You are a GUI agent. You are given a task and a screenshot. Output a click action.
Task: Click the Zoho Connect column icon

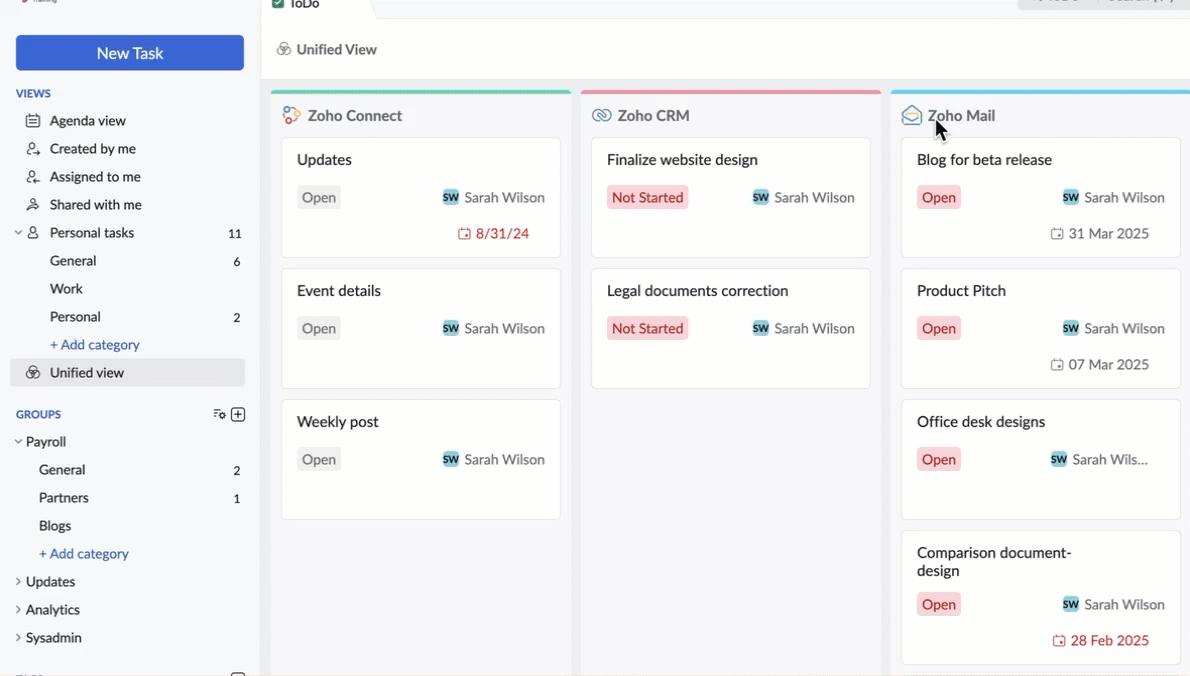[291, 115]
